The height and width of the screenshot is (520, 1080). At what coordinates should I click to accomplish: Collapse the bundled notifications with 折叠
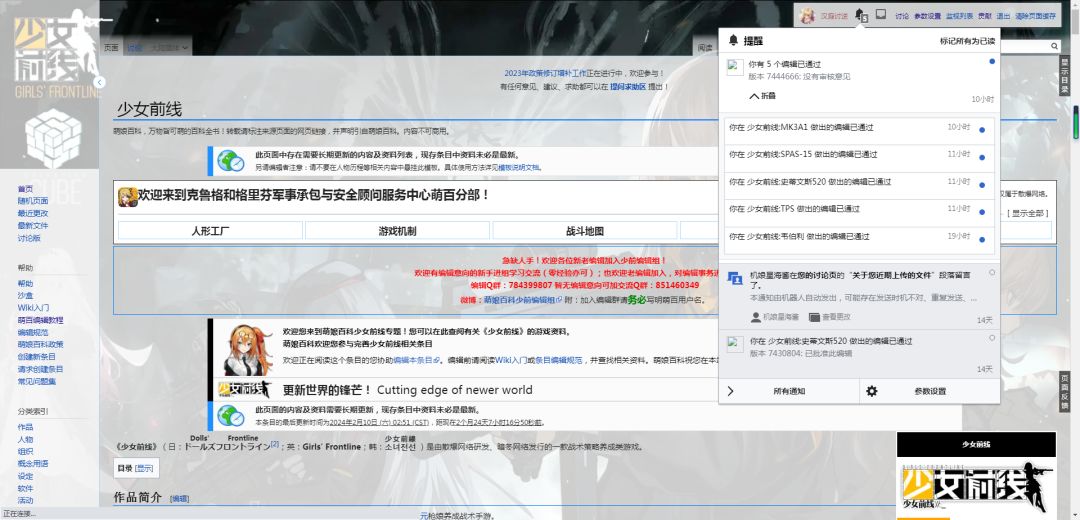[762, 96]
